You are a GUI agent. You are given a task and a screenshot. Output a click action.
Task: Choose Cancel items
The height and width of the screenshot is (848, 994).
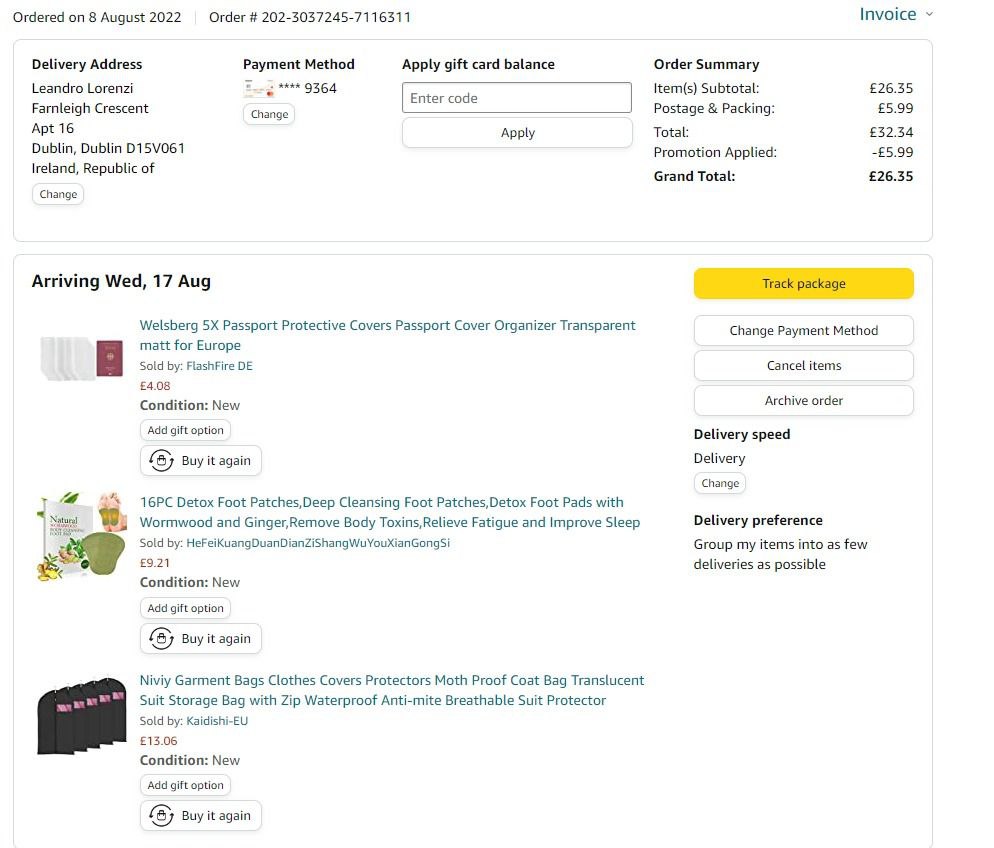[x=803, y=365]
